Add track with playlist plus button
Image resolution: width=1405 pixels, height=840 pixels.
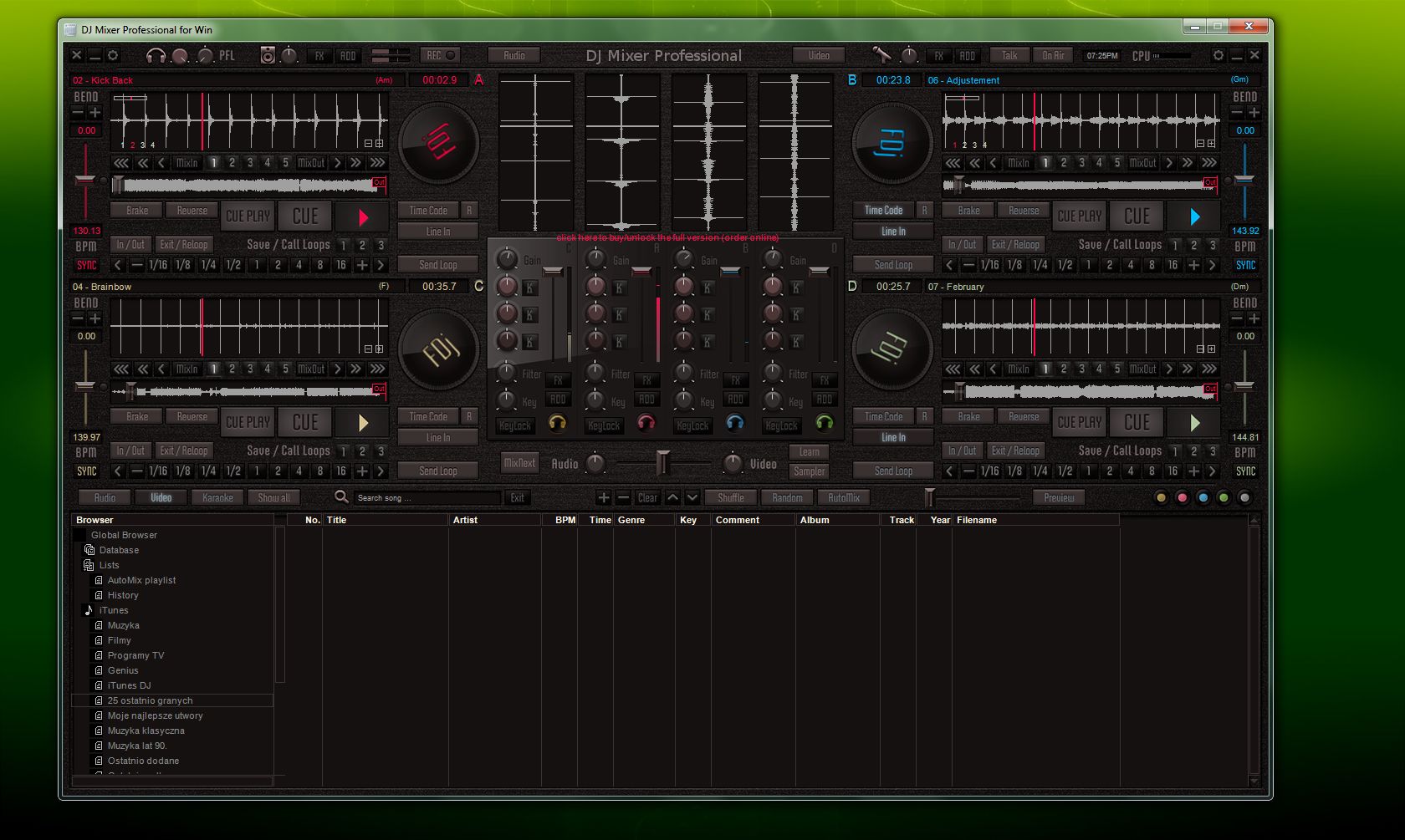tap(604, 498)
